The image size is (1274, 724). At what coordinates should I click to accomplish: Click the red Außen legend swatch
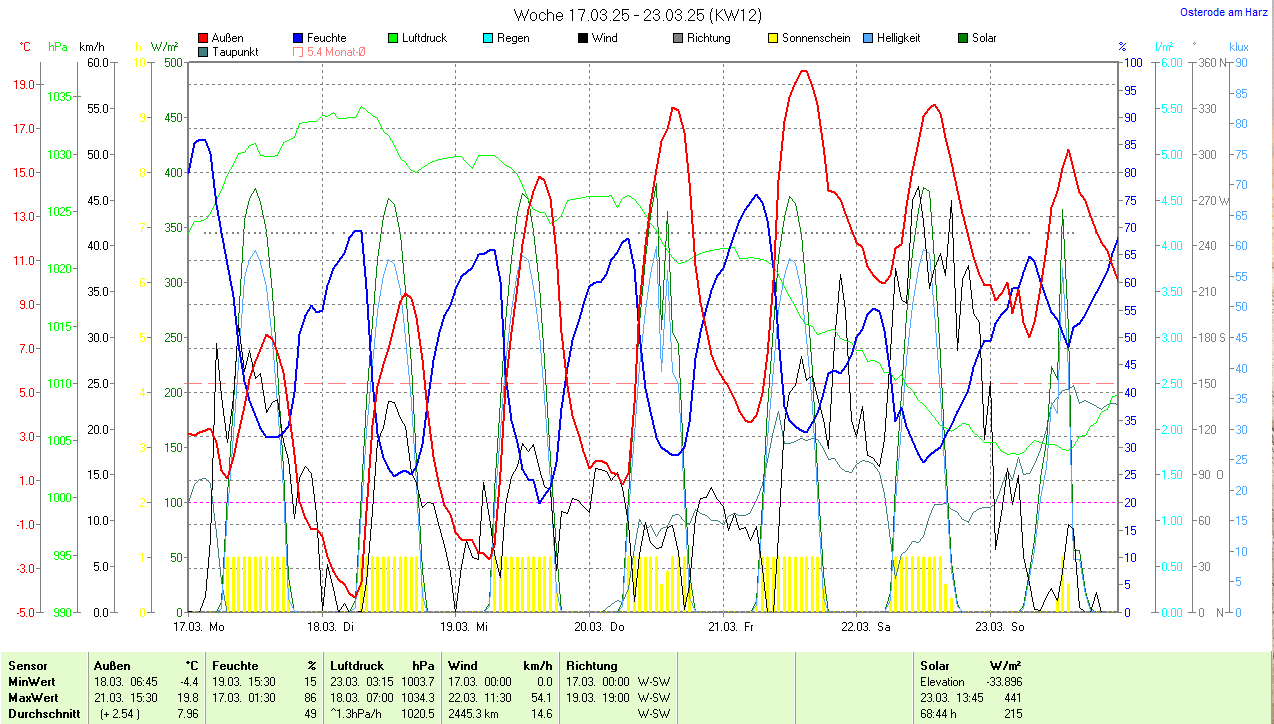(x=204, y=38)
